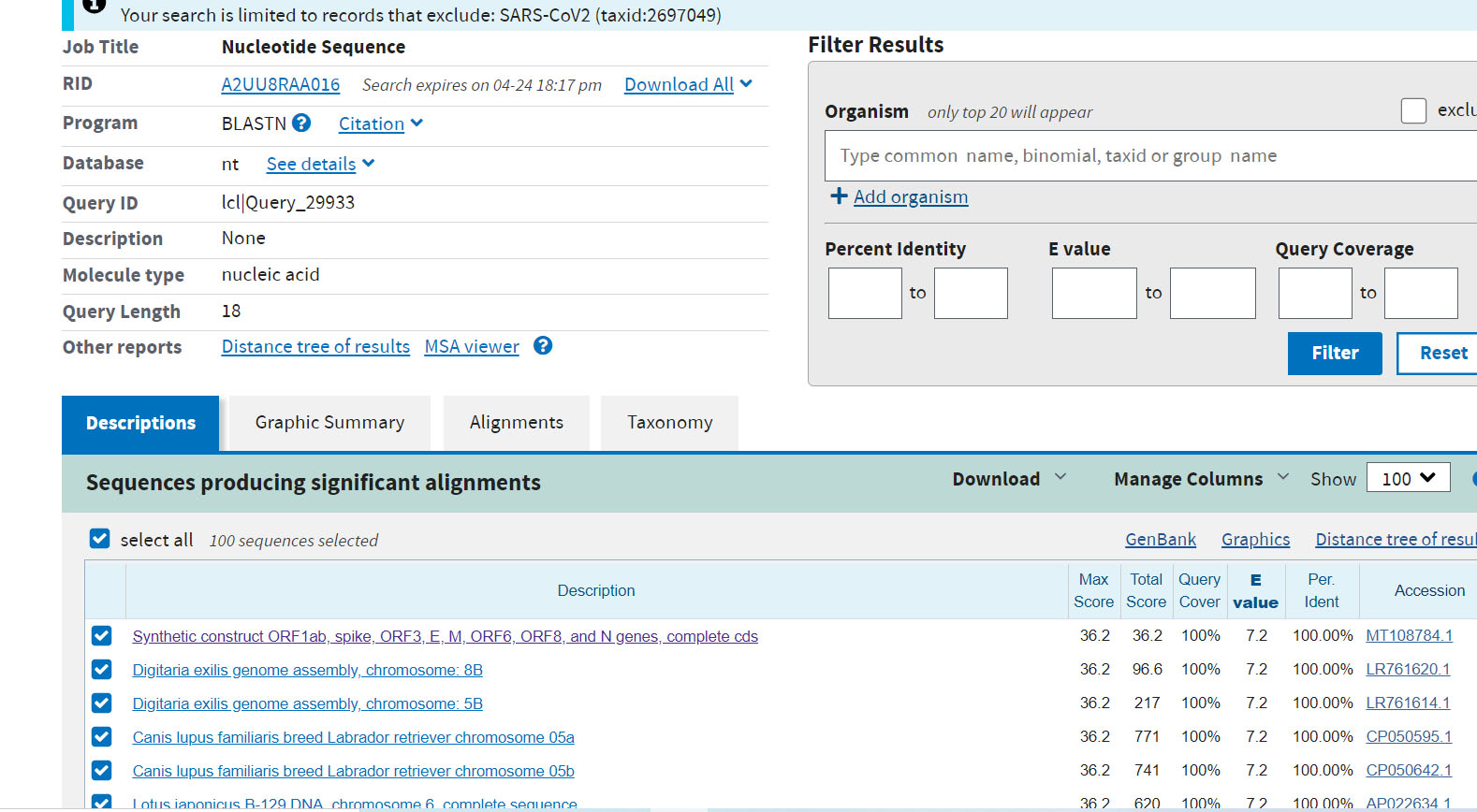Click the Organism name input field
1477x812 pixels.
1151,155
